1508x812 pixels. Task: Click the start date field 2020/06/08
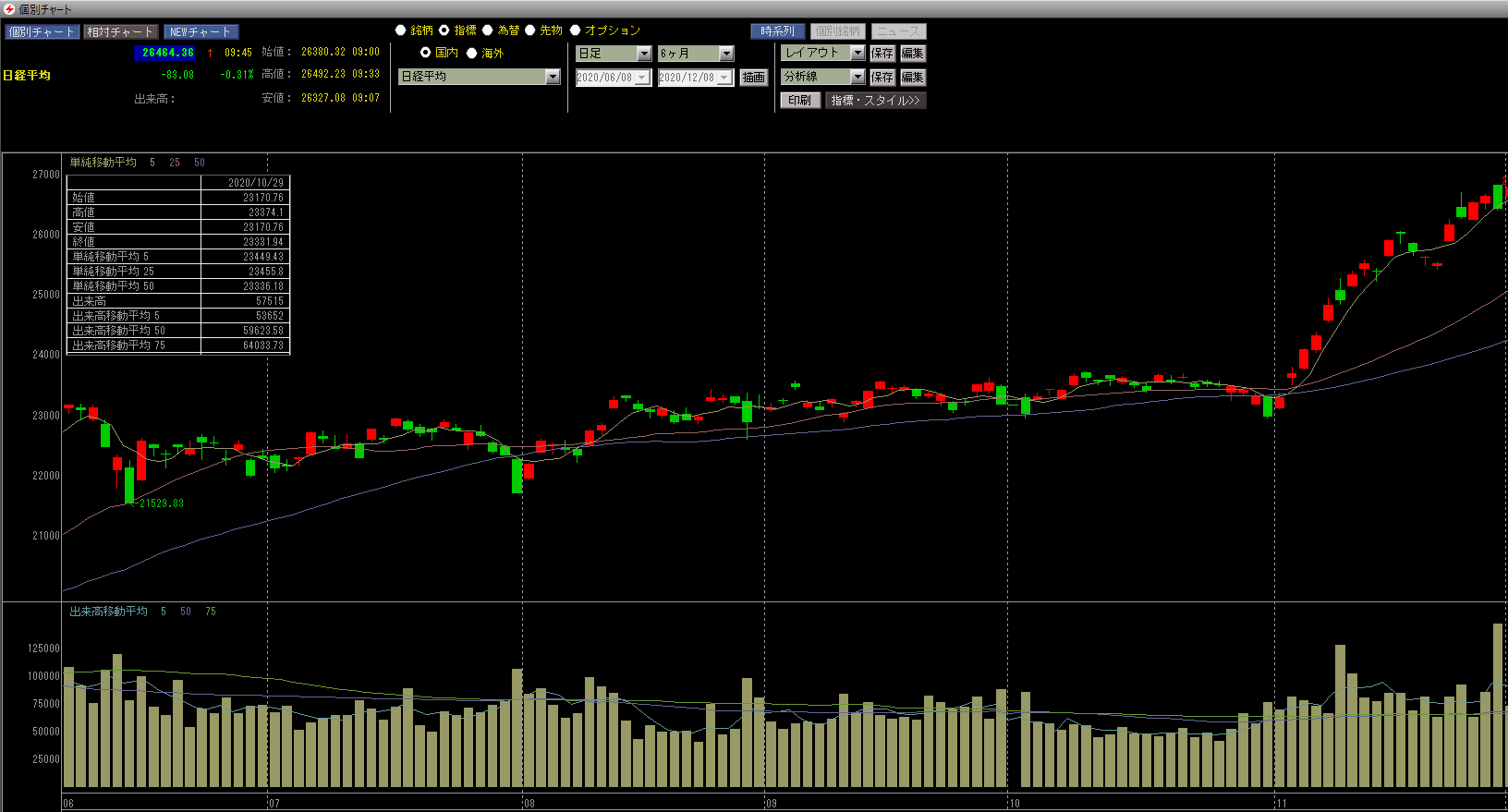[605, 78]
